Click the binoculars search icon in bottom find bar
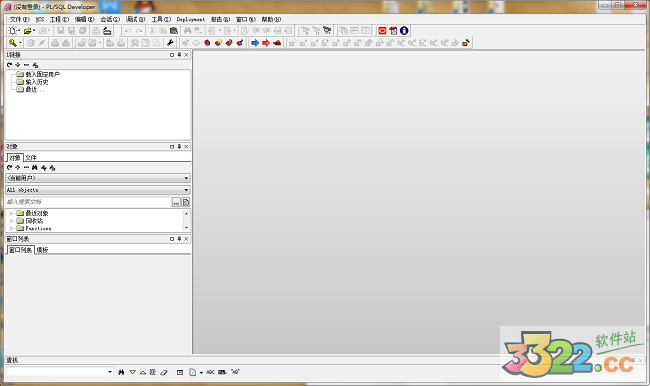650x386 pixels. [x=121, y=372]
